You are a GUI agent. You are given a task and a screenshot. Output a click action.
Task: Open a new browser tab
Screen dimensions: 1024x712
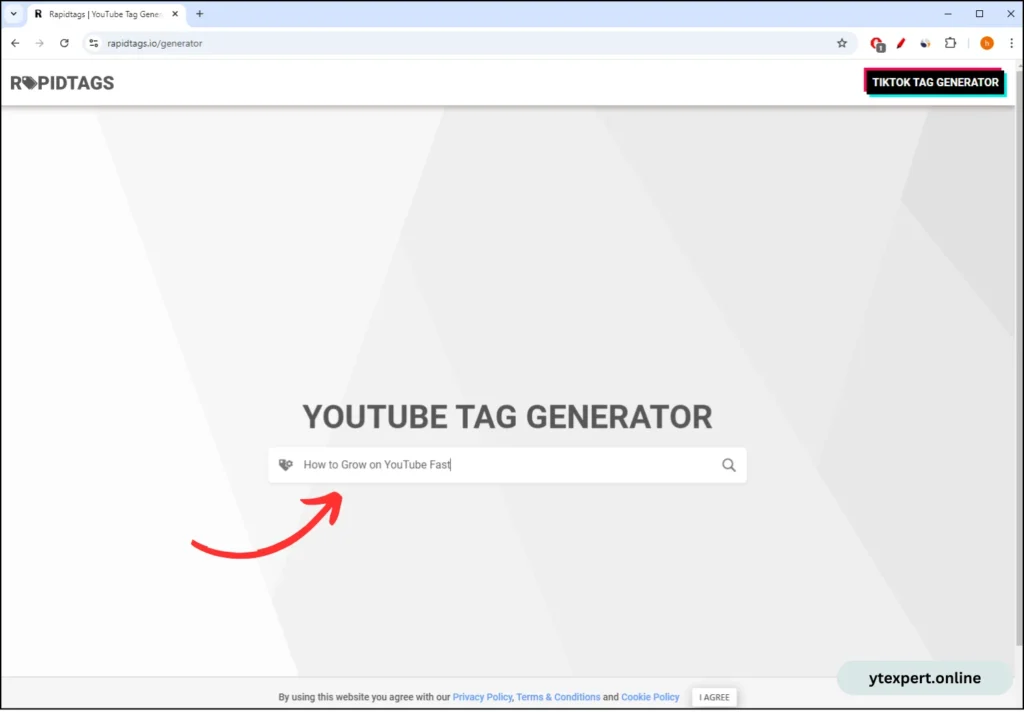point(199,14)
